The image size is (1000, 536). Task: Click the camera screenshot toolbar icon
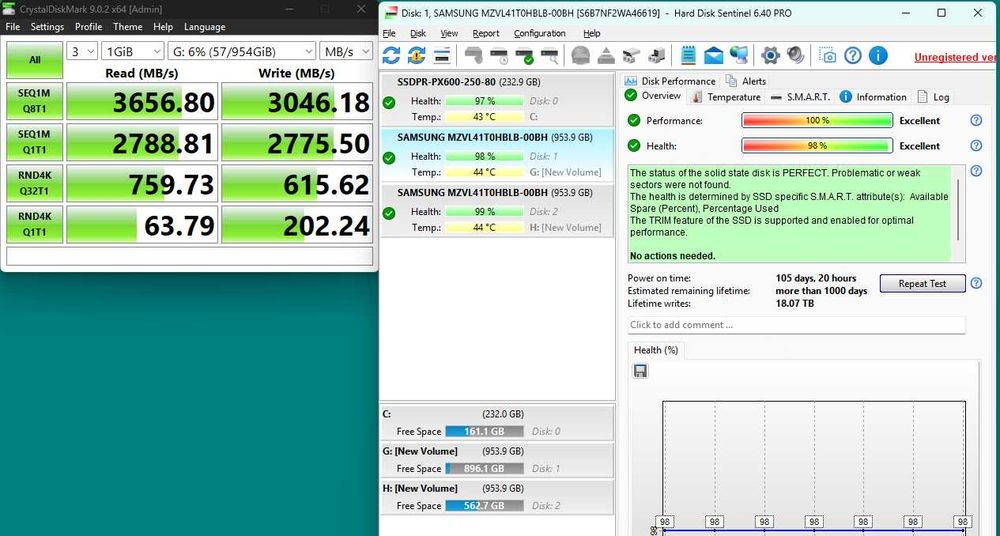pos(828,56)
